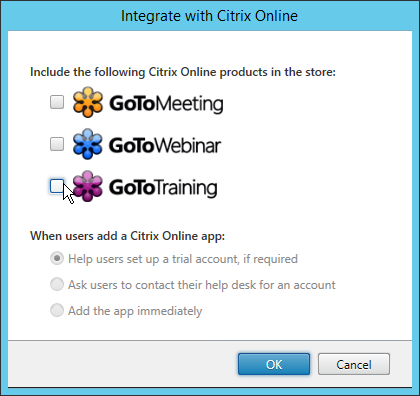Click the 'Help users set up a trial account' label

(183, 259)
